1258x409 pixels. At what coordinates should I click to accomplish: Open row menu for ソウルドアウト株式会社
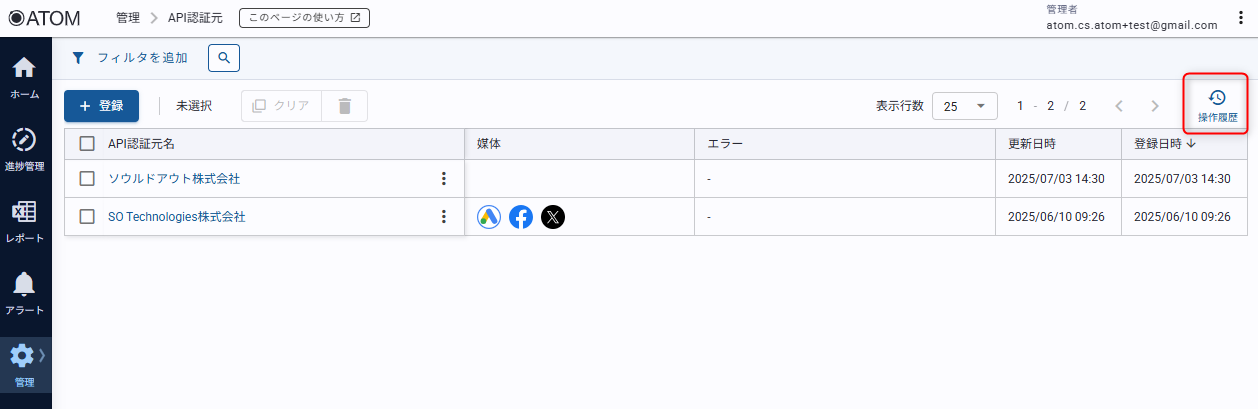click(x=444, y=179)
